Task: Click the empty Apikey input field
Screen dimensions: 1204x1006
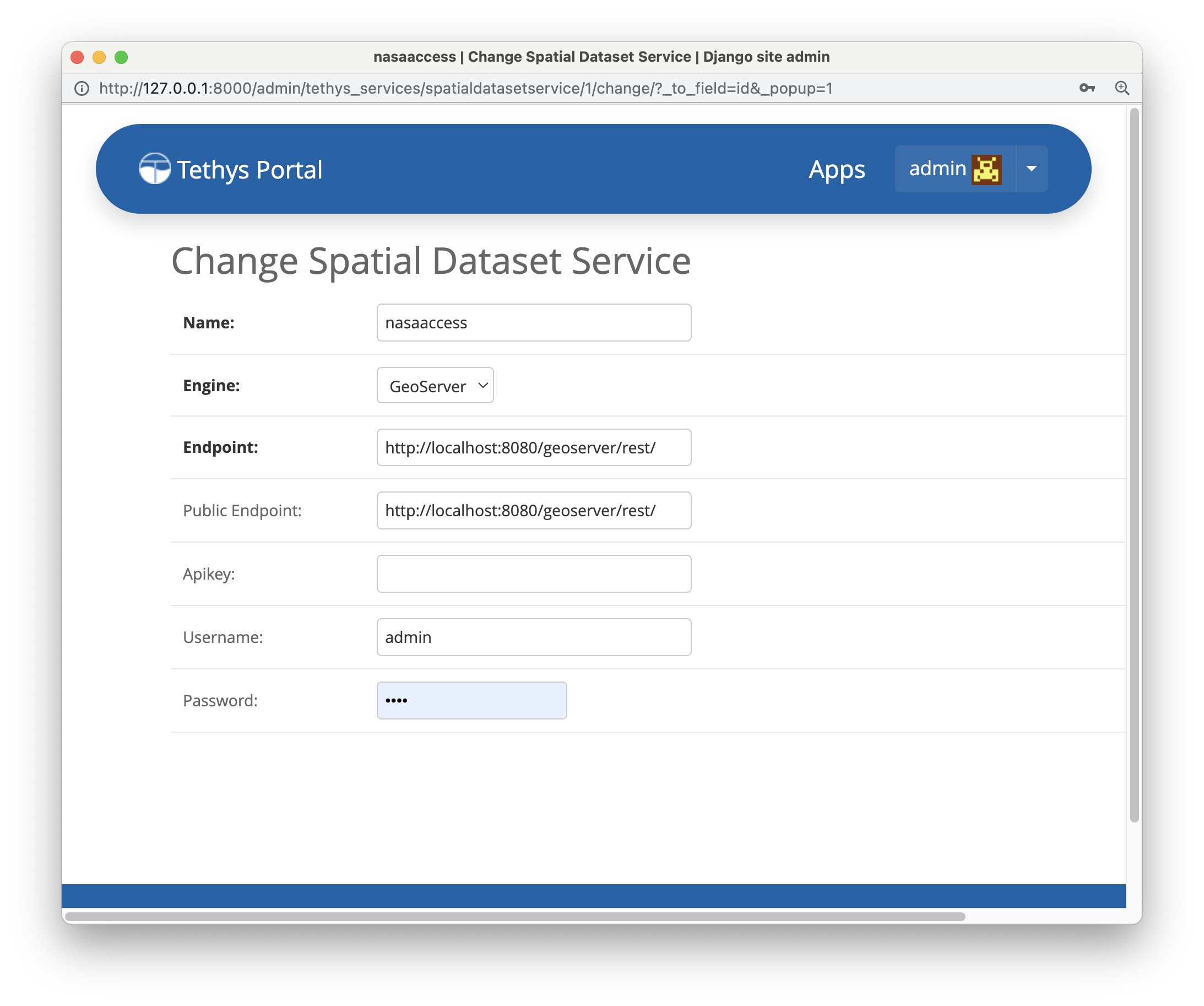Action: [x=534, y=574]
